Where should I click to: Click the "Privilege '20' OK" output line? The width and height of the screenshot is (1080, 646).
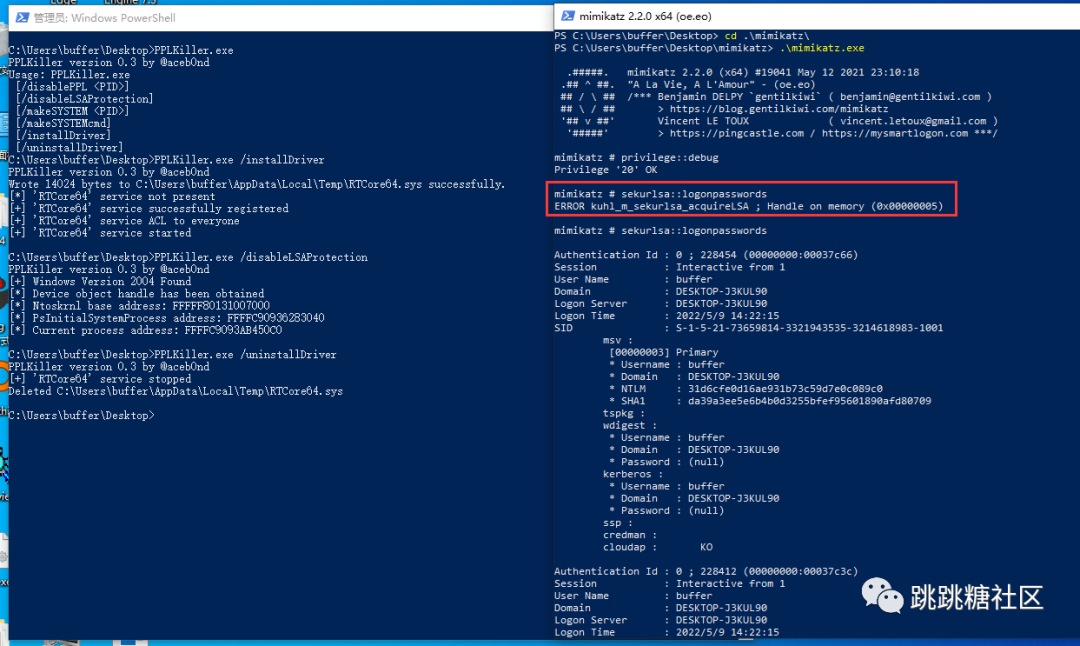[x=605, y=169]
